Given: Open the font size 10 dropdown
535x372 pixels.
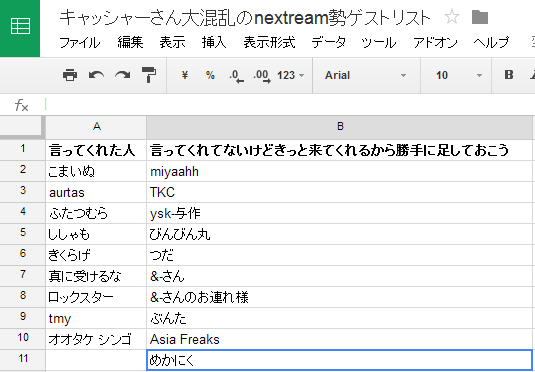Looking at the screenshot, I should 456,75.
